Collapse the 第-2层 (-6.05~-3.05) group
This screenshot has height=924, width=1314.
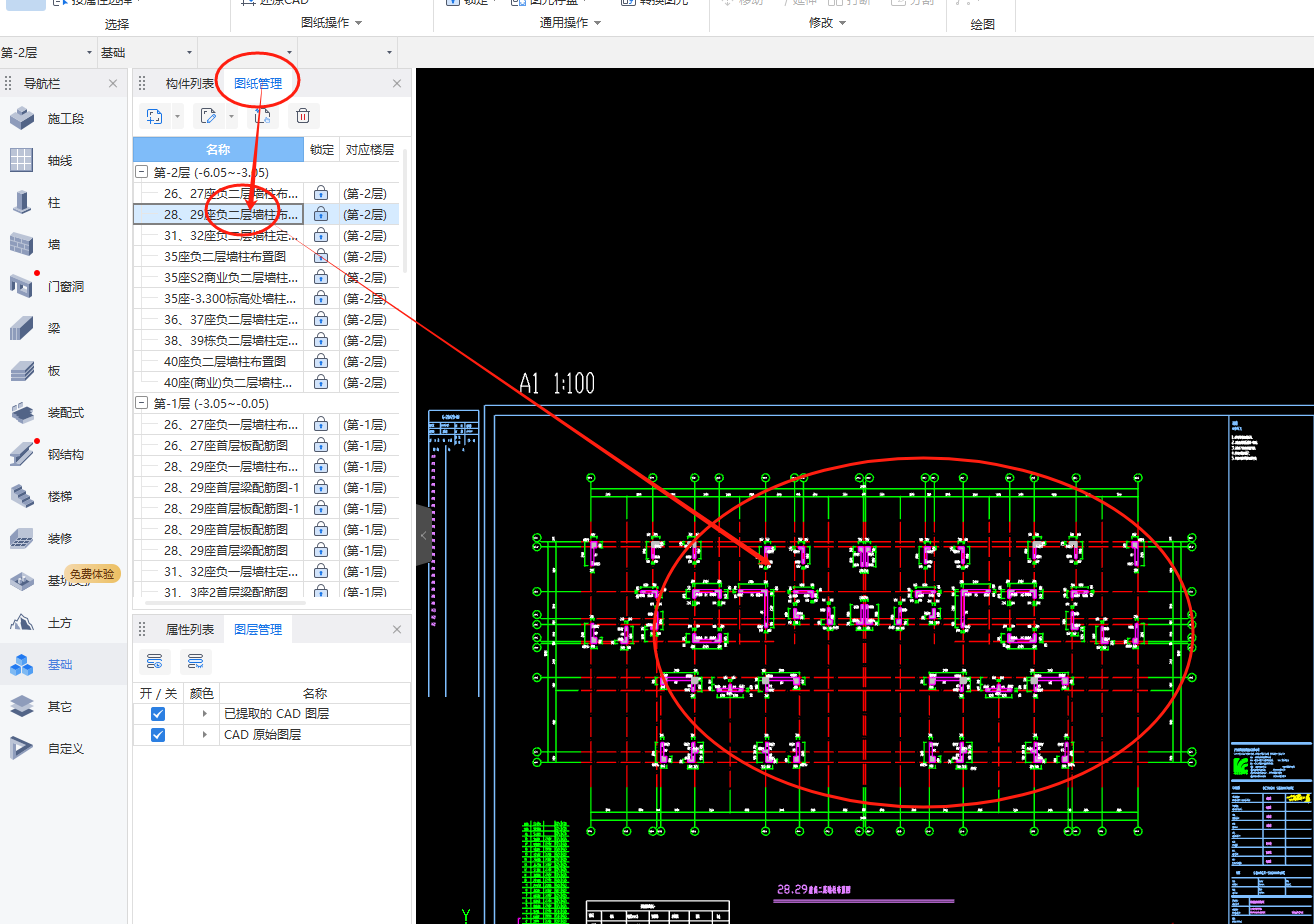pyautogui.click(x=142, y=172)
